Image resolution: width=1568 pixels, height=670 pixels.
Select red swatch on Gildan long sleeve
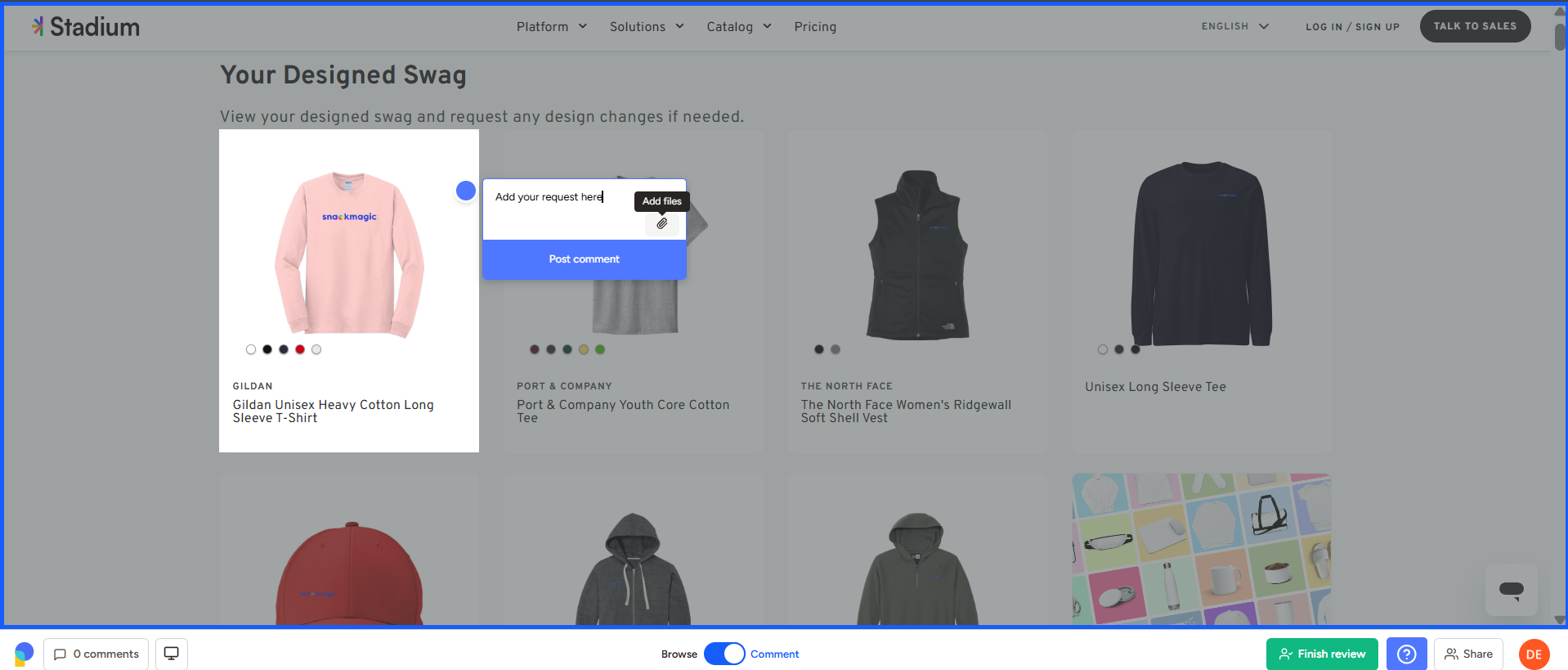tap(300, 349)
